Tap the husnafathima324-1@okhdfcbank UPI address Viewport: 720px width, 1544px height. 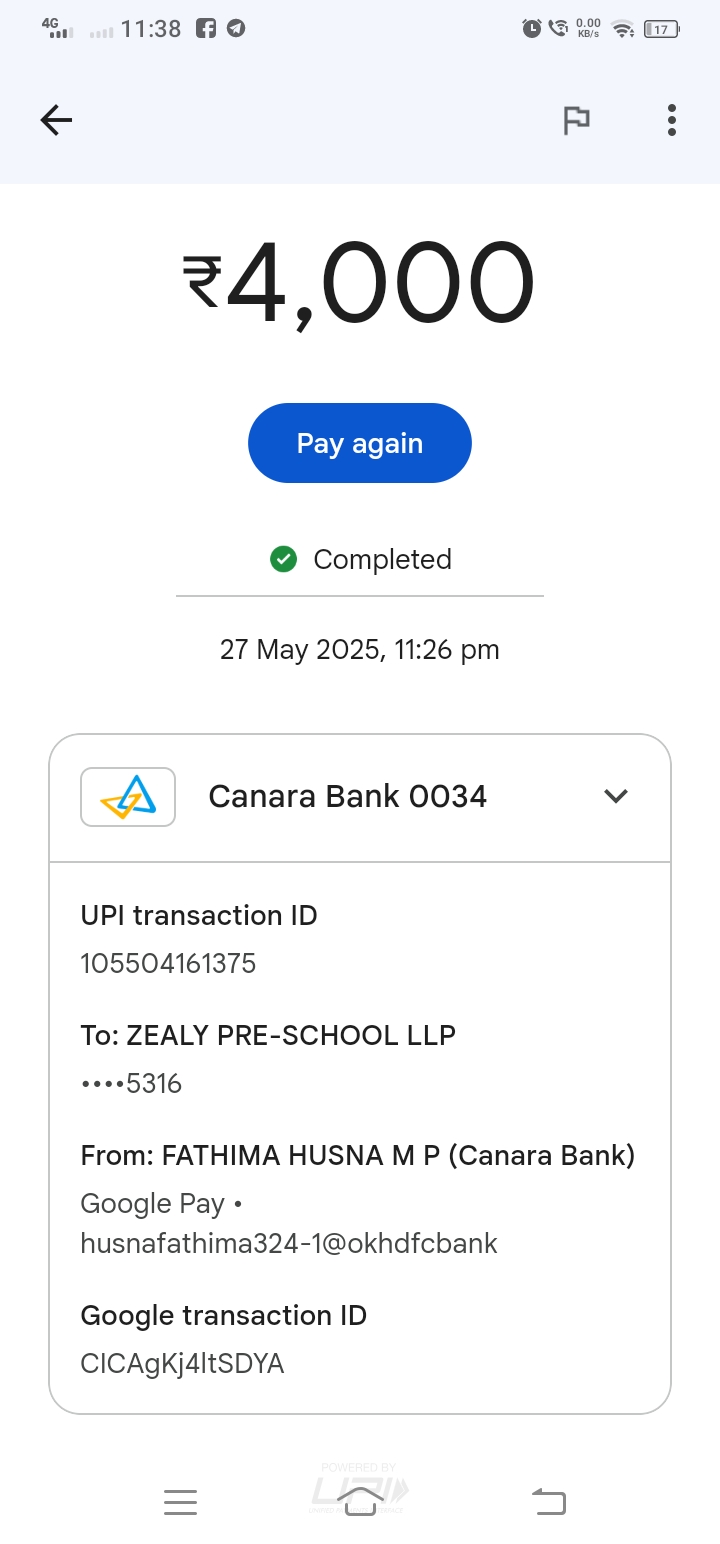[x=289, y=1244]
